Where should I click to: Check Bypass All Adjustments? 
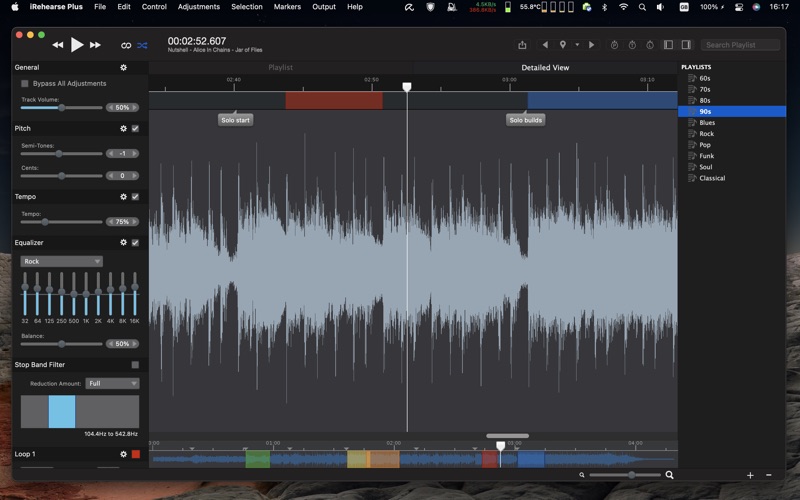pyautogui.click(x=24, y=84)
